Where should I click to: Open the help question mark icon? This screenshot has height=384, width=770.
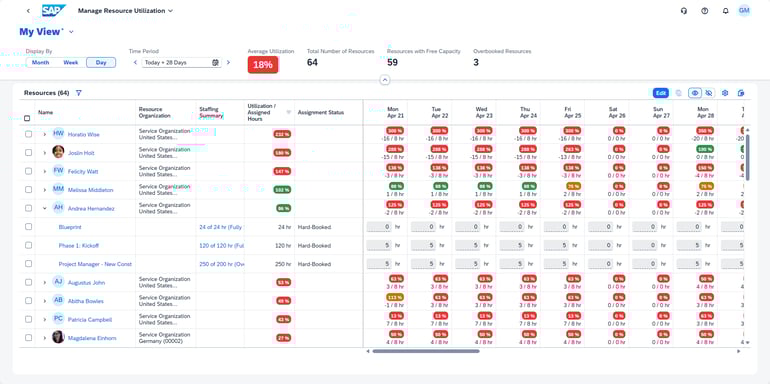click(x=705, y=11)
